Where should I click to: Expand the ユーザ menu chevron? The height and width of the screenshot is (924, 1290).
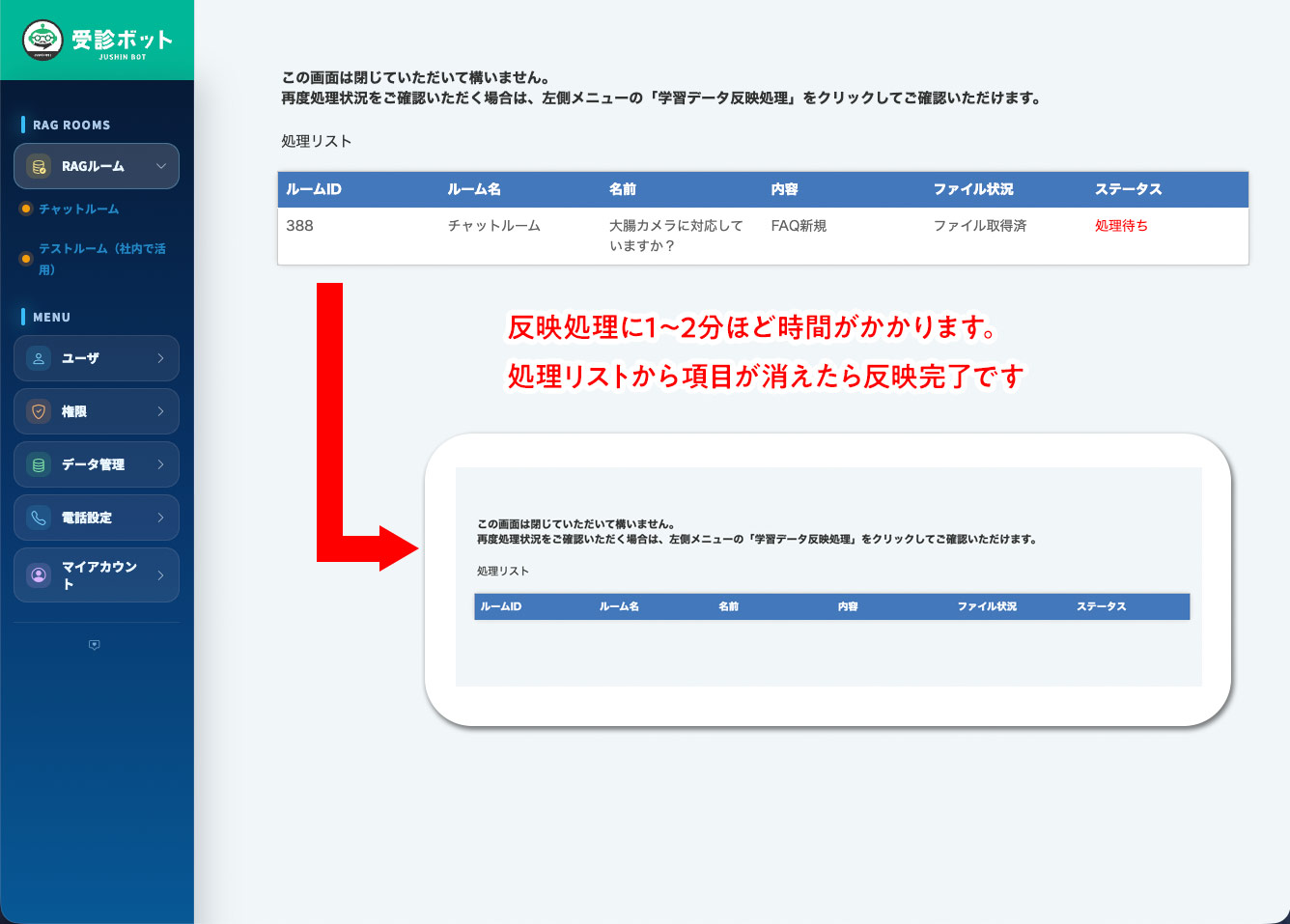click(x=161, y=358)
